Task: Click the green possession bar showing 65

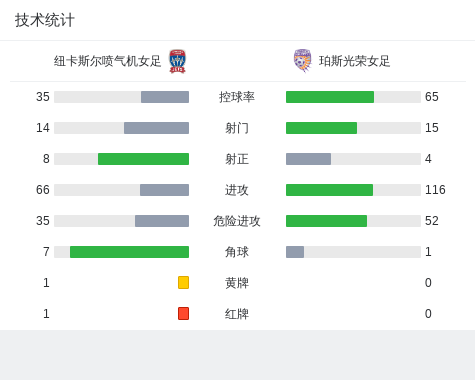Action: 330,97
